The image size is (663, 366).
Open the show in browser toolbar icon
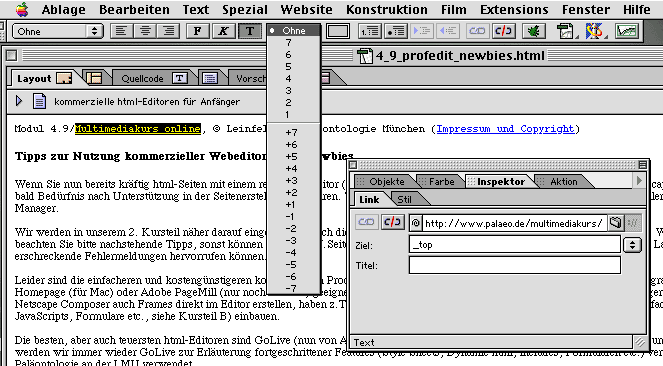[x=594, y=31]
